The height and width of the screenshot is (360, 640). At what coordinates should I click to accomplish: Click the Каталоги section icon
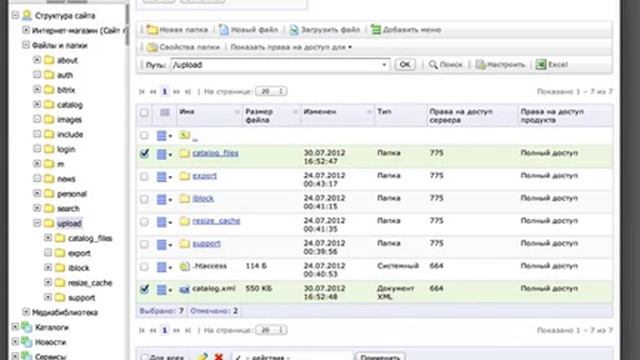coord(27,327)
